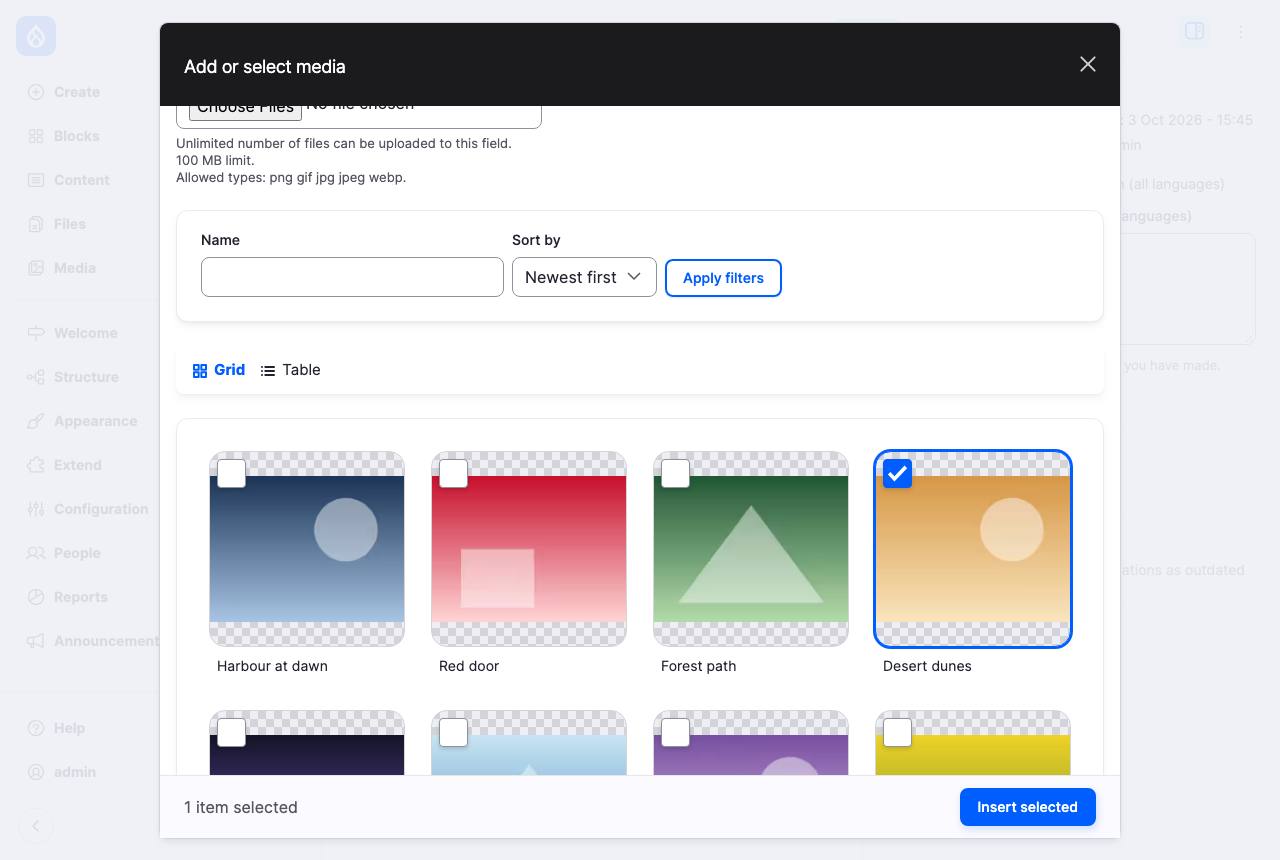Open the three-dot menu on the background page
The image size is (1280, 860).
point(1240,32)
